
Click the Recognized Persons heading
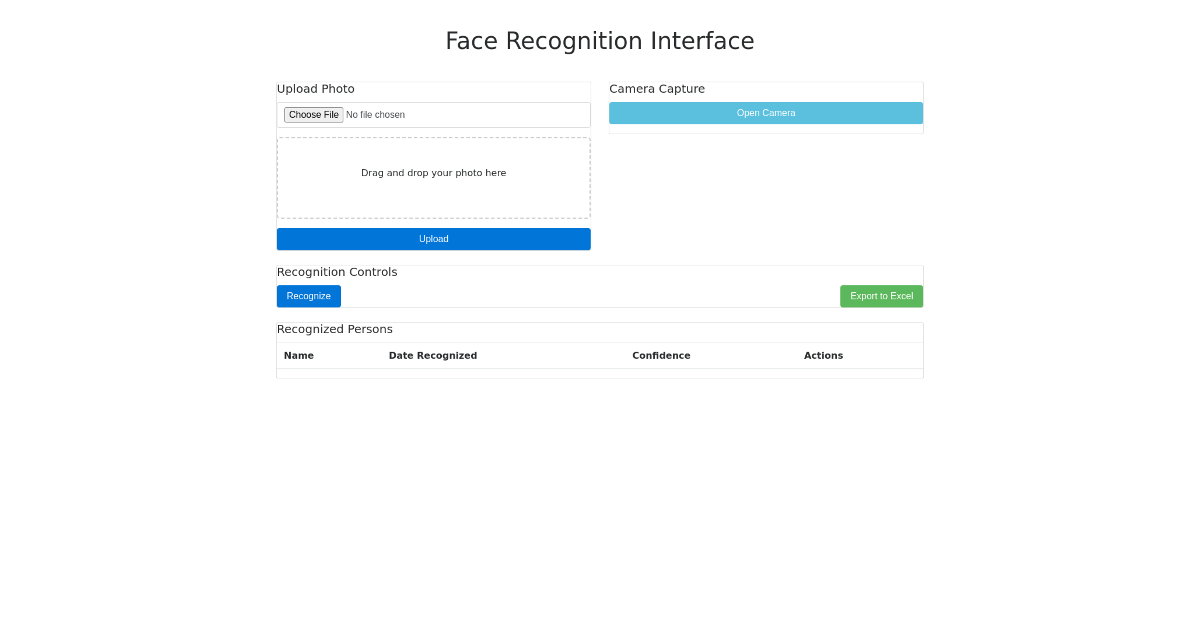(334, 329)
